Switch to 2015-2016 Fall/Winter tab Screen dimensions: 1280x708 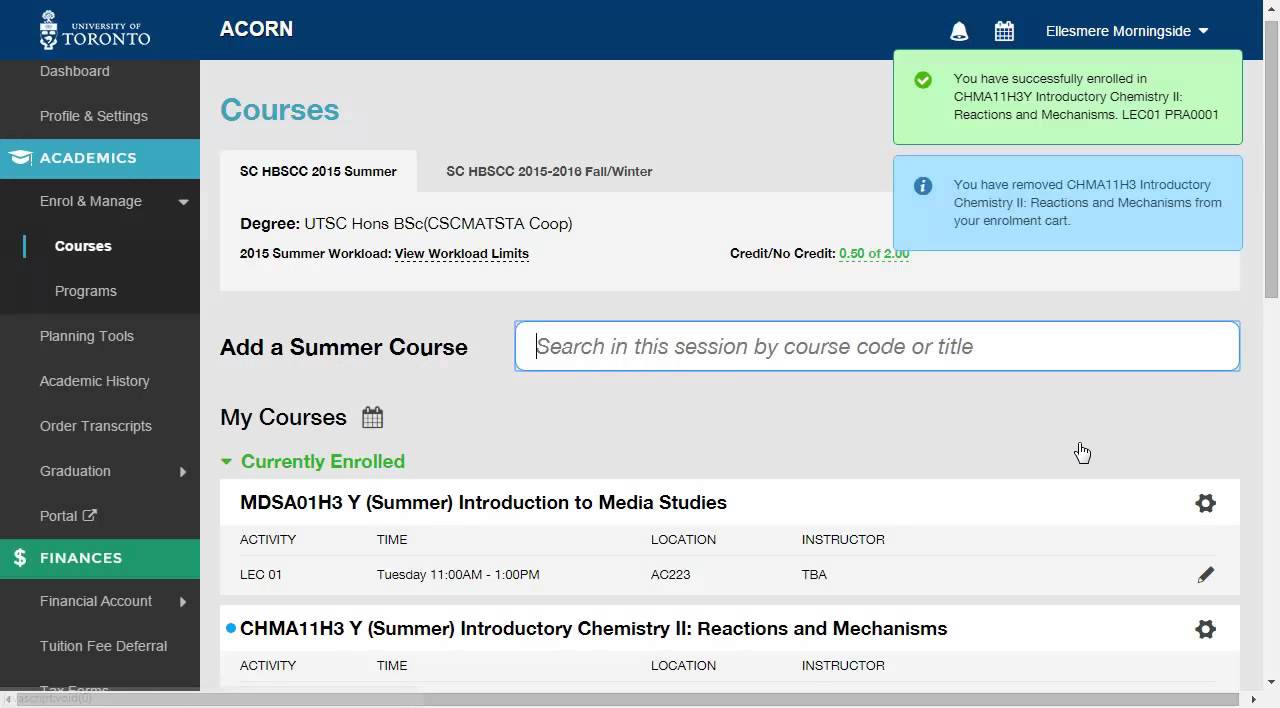tap(549, 171)
